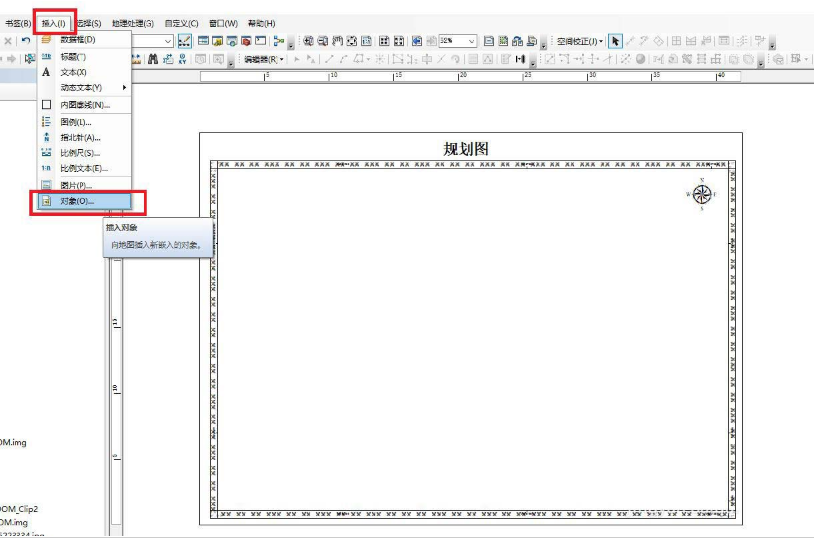Choose 比例尺(S)... scale bar entry
Viewport: 814px width, 540px height.
(85, 153)
